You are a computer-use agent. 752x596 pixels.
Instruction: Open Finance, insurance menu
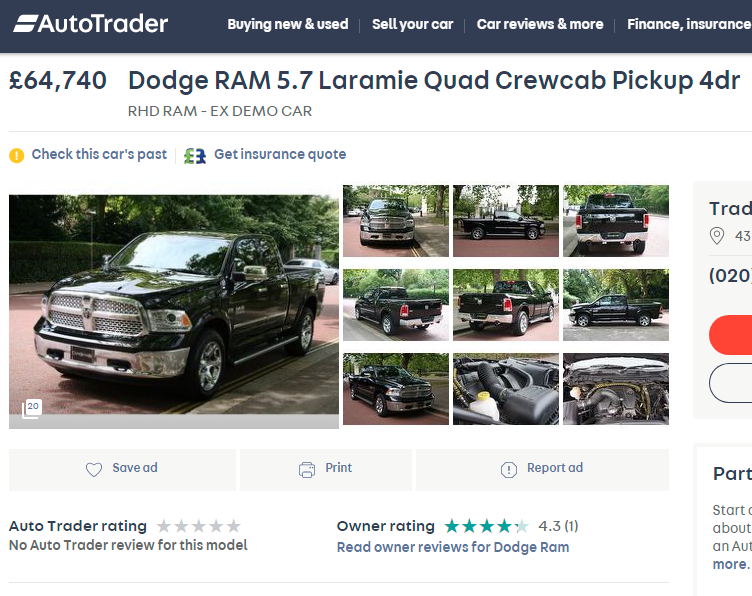click(x=689, y=24)
